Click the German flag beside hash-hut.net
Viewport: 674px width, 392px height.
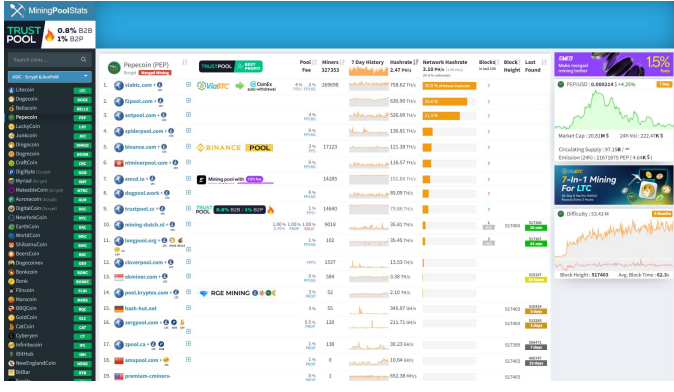[x=119, y=309]
